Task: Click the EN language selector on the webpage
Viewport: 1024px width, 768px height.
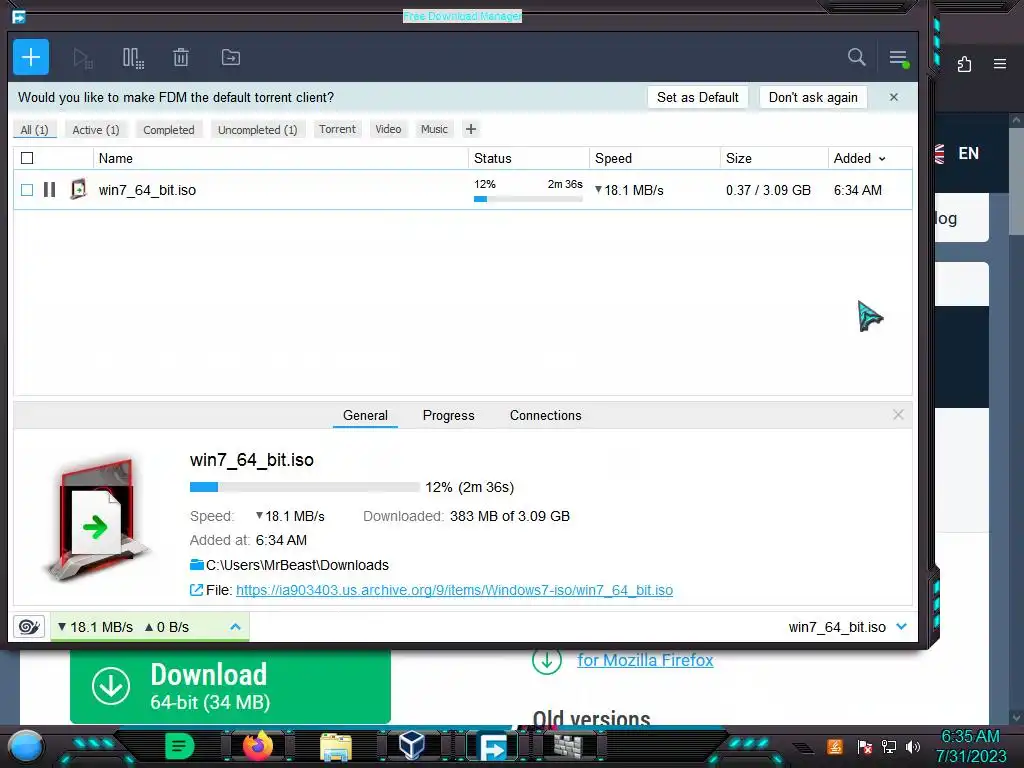Action: coord(968,153)
